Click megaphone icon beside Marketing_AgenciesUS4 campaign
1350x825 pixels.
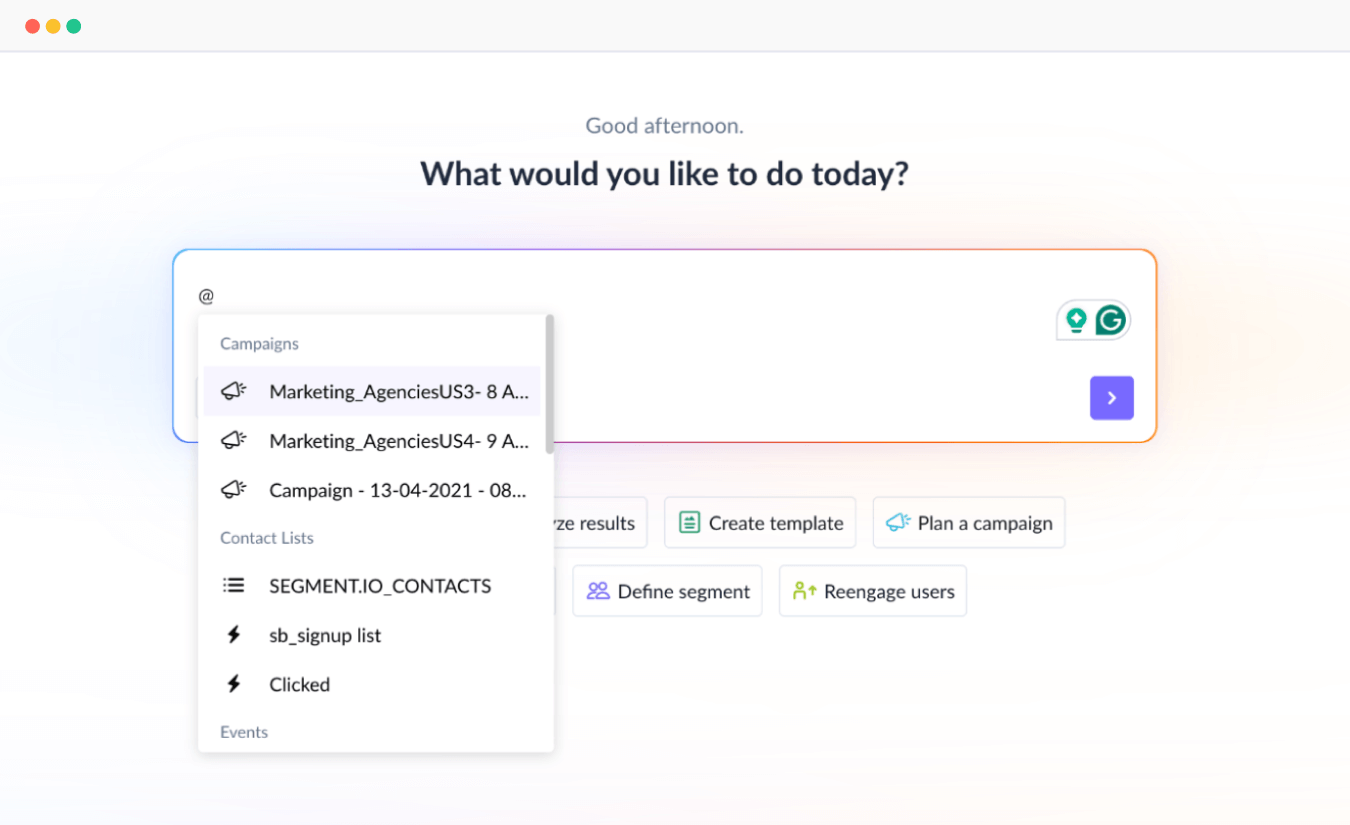234,440
